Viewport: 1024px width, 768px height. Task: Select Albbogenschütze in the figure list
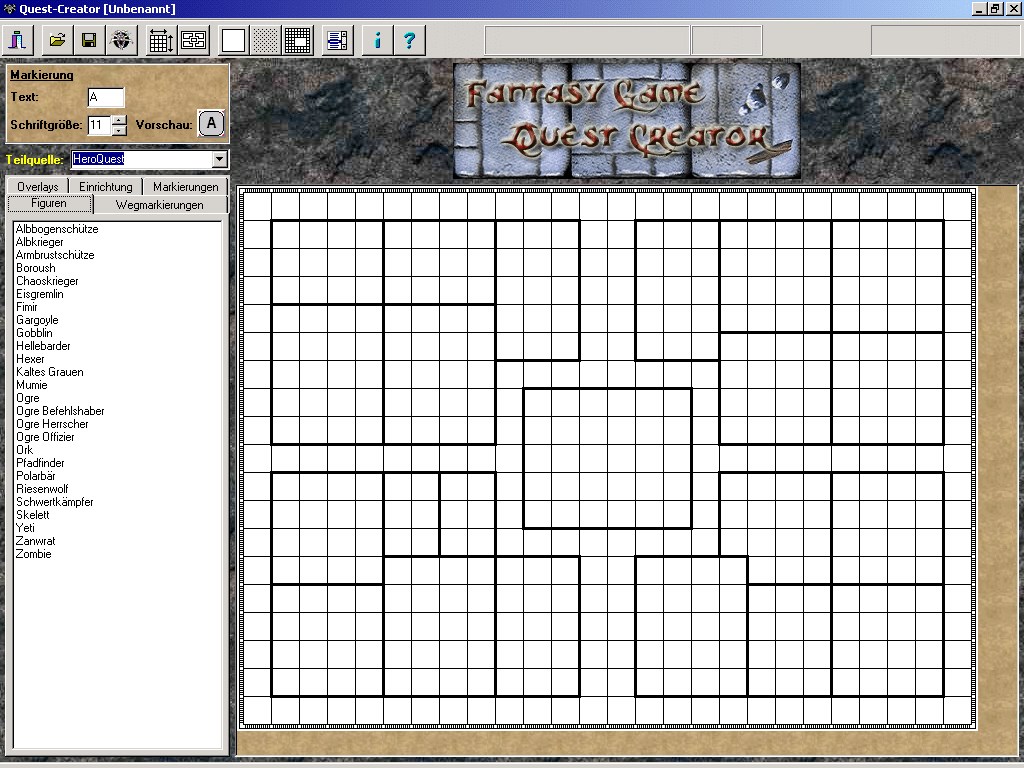pos(57,229)
